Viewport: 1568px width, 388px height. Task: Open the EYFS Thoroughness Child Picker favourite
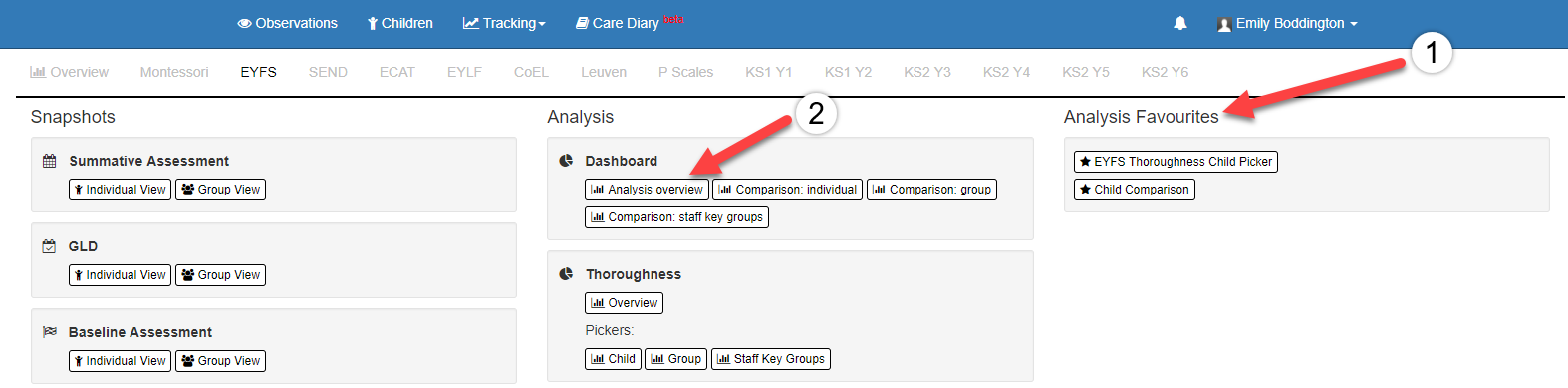[x=1176, y=162]
